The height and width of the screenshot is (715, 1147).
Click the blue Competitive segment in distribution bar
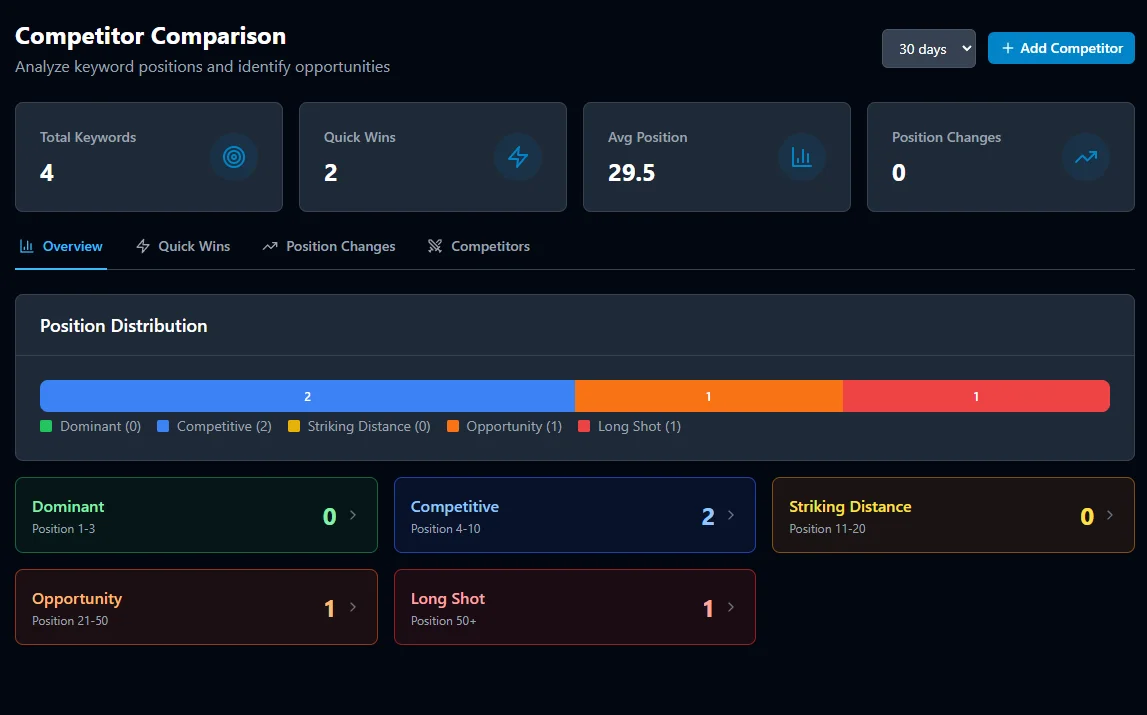pos(307,396)
